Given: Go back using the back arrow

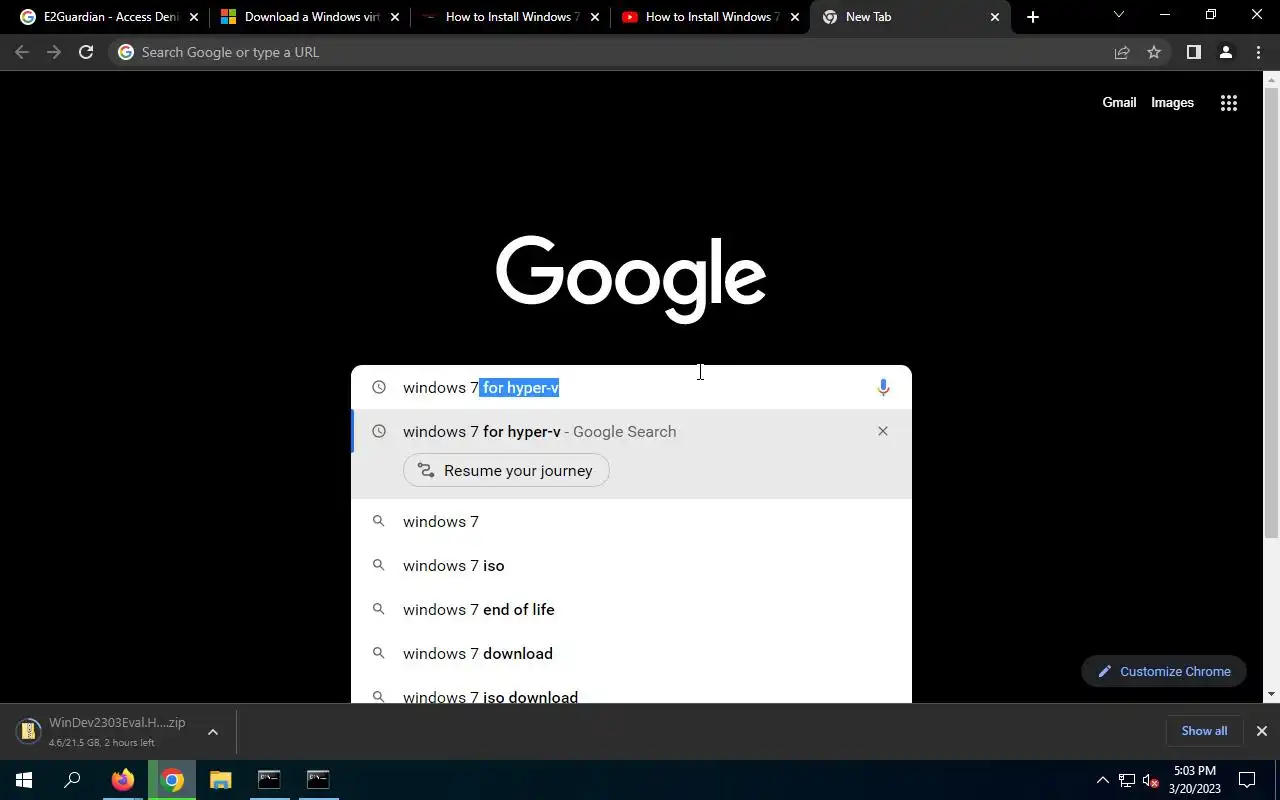Looking at the screenshot, I should [22, 52].
